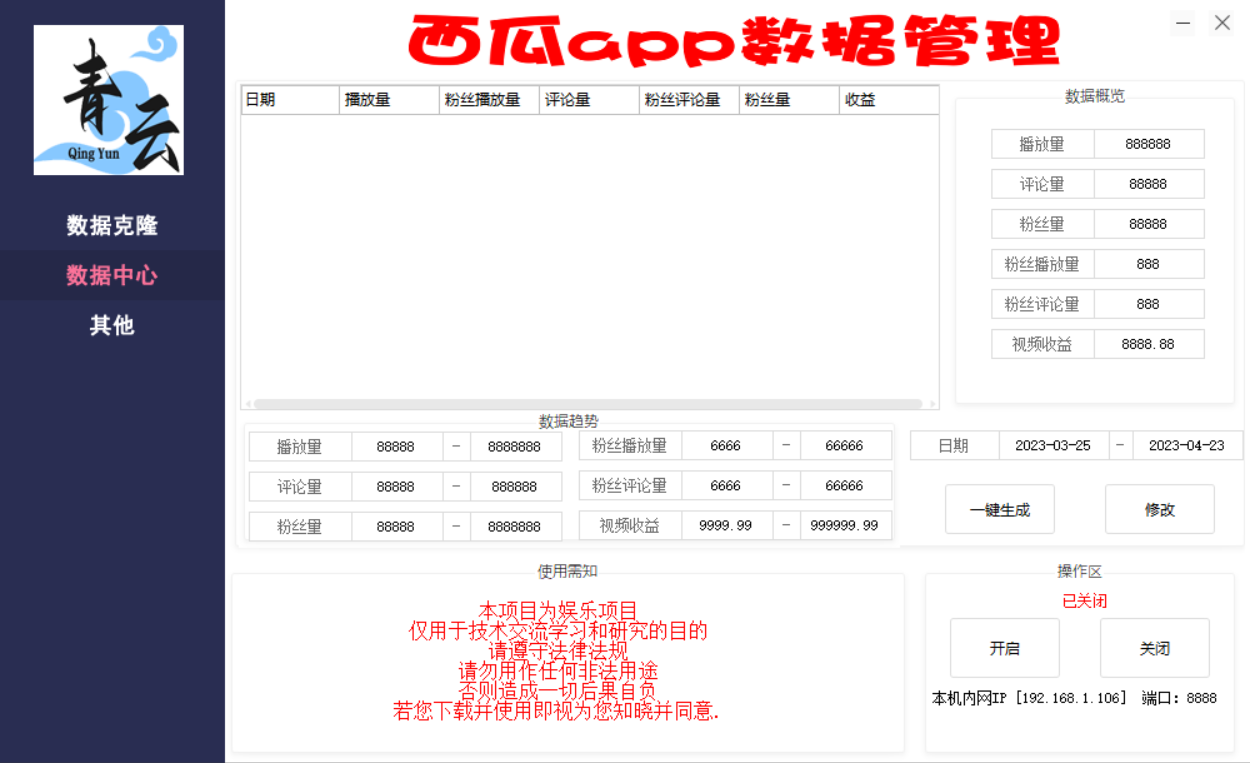Click the 修改 button
Viewport: 1250px width, 763px height.
1160,510
